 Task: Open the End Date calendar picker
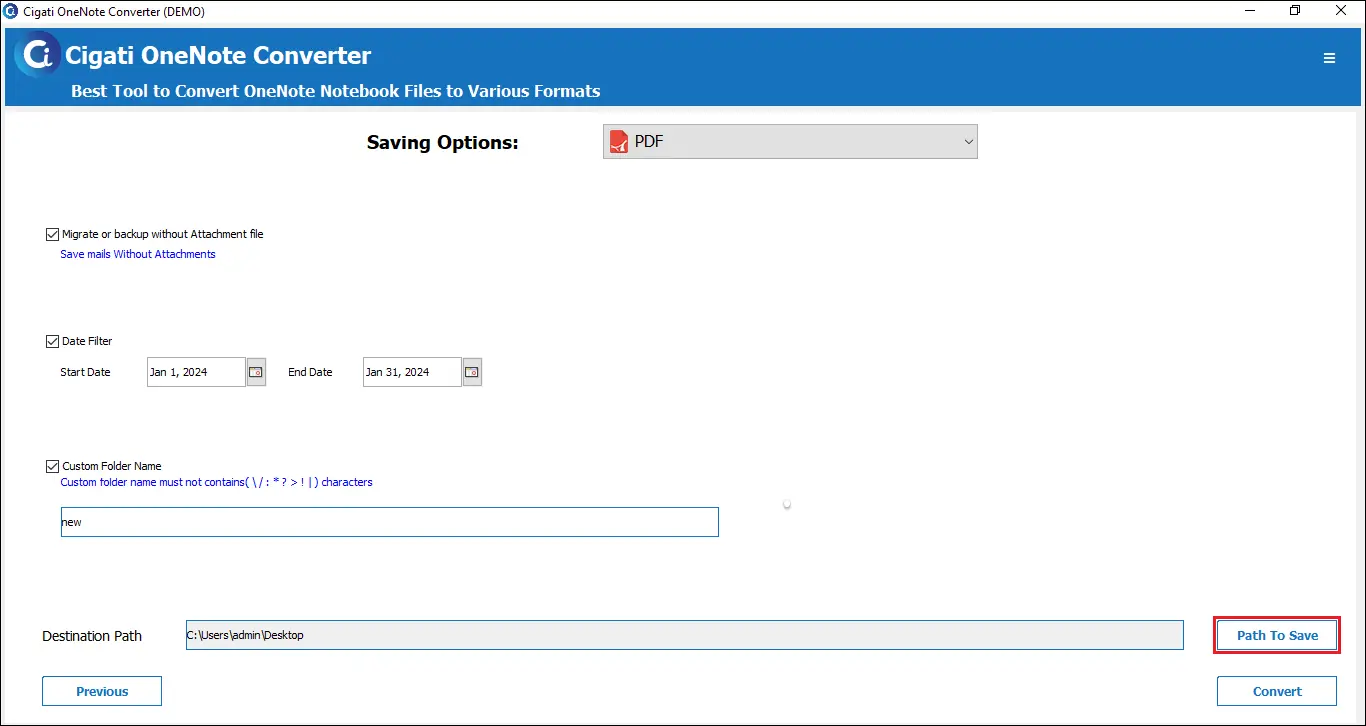pos(472,372)
